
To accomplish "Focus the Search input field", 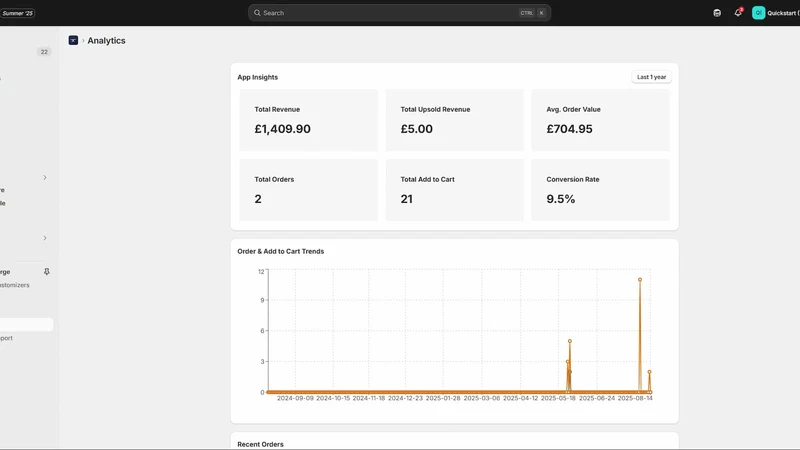I will pos(399,13).
